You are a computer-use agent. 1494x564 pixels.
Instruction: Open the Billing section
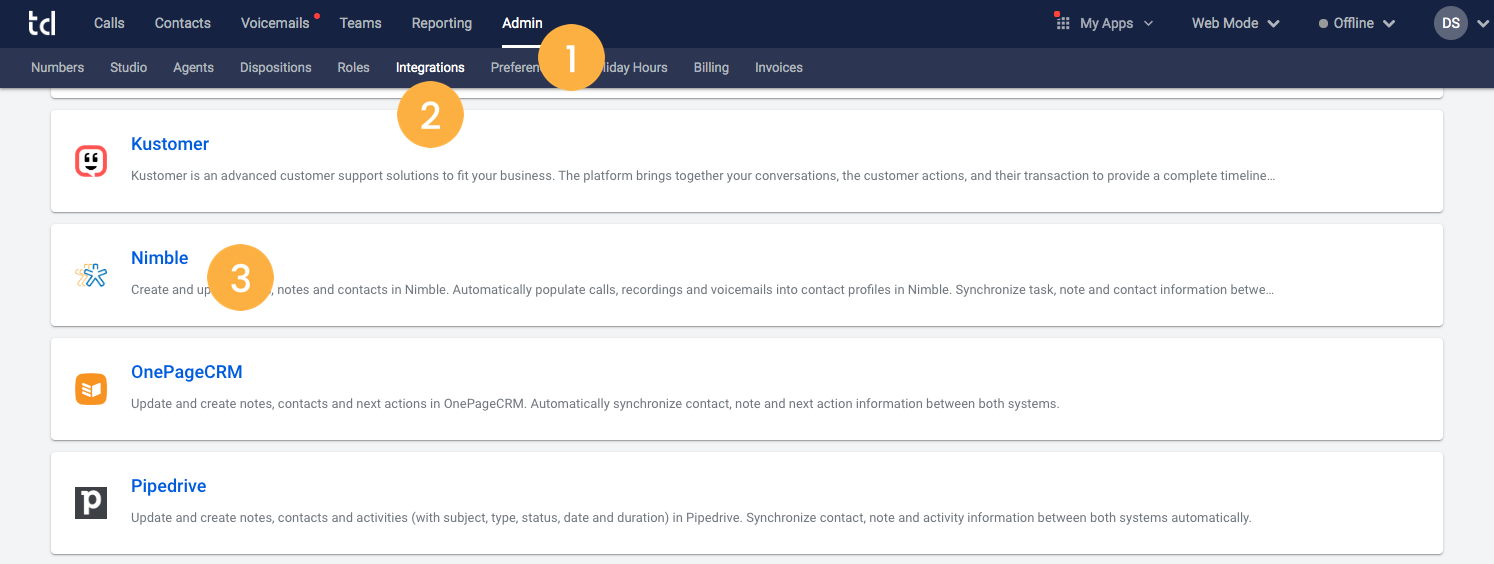coord(711,67)
